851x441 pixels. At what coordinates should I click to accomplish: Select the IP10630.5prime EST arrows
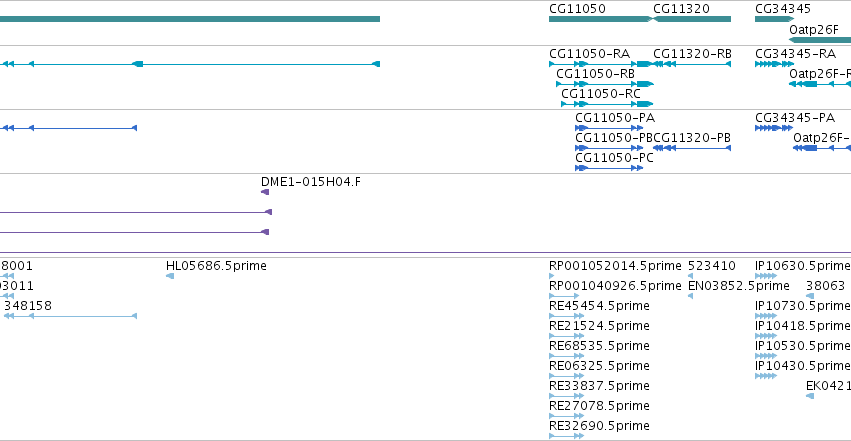tap(766, 276)
